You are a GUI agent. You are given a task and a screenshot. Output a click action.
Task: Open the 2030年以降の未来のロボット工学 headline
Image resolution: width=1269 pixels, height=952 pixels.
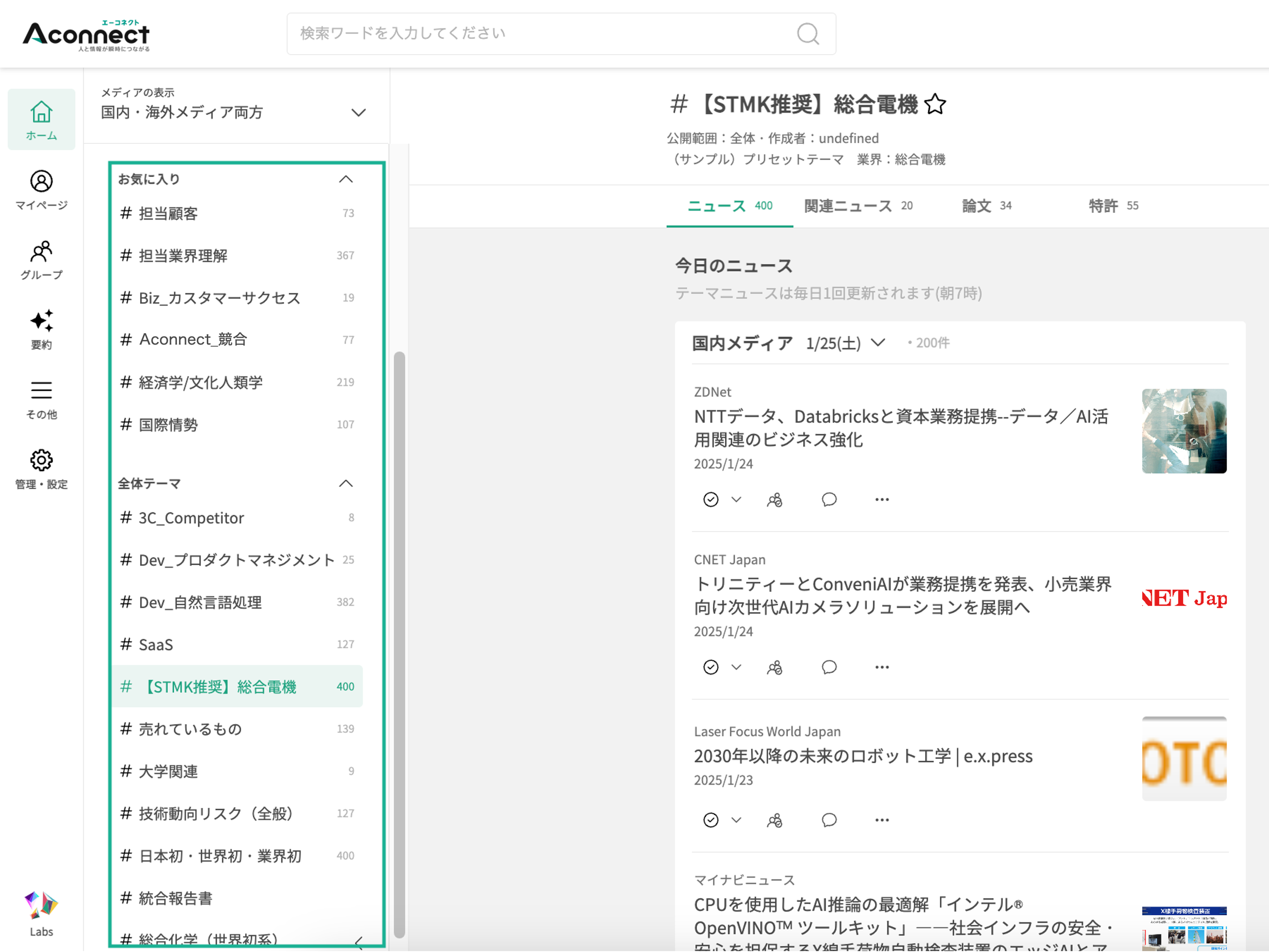coord(863,756)
